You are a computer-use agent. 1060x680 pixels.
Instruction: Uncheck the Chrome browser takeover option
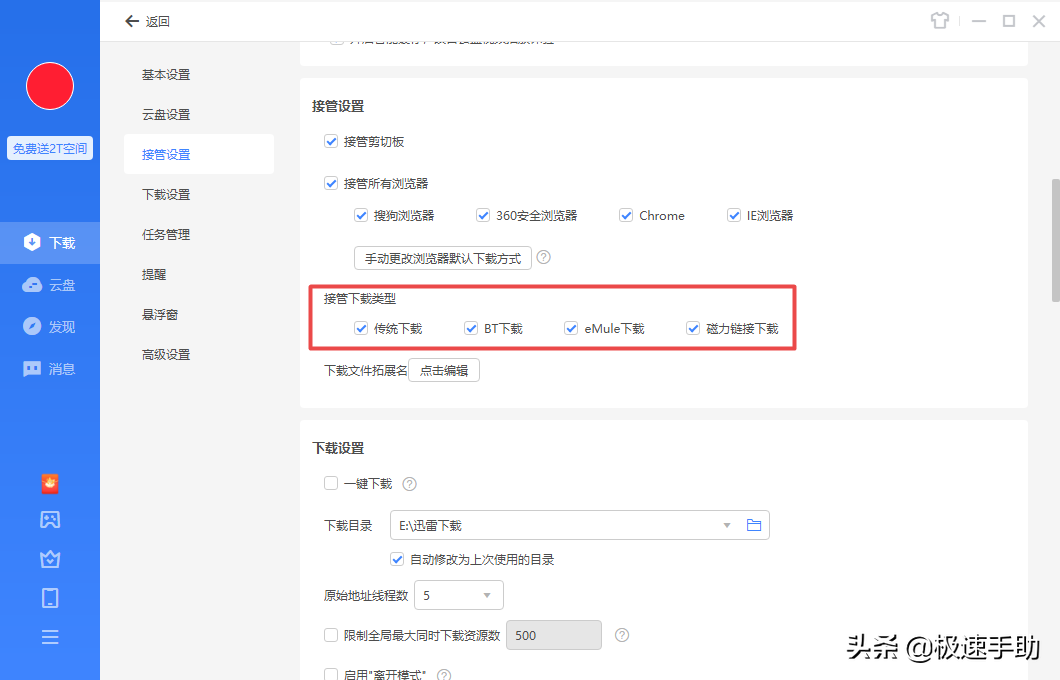pyautogui.click(x=626, y=215)
